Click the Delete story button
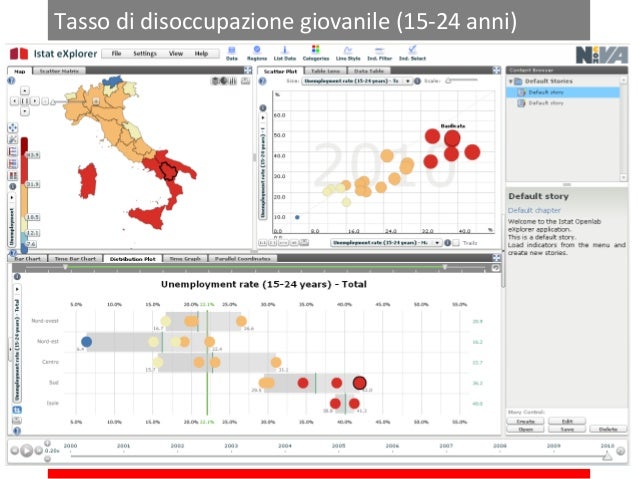The height and width of the screenshot is (479, 638). [x=608, y=429]
